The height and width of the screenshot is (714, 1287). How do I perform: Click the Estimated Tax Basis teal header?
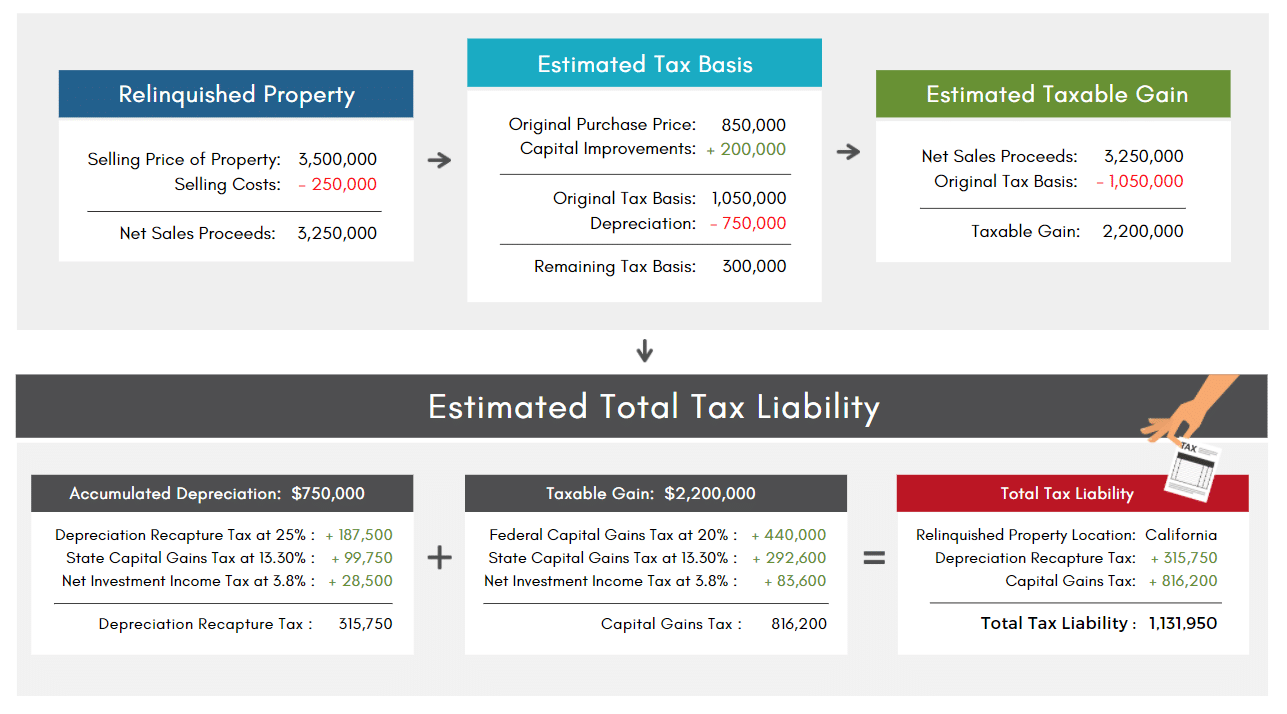pos(644,63)
